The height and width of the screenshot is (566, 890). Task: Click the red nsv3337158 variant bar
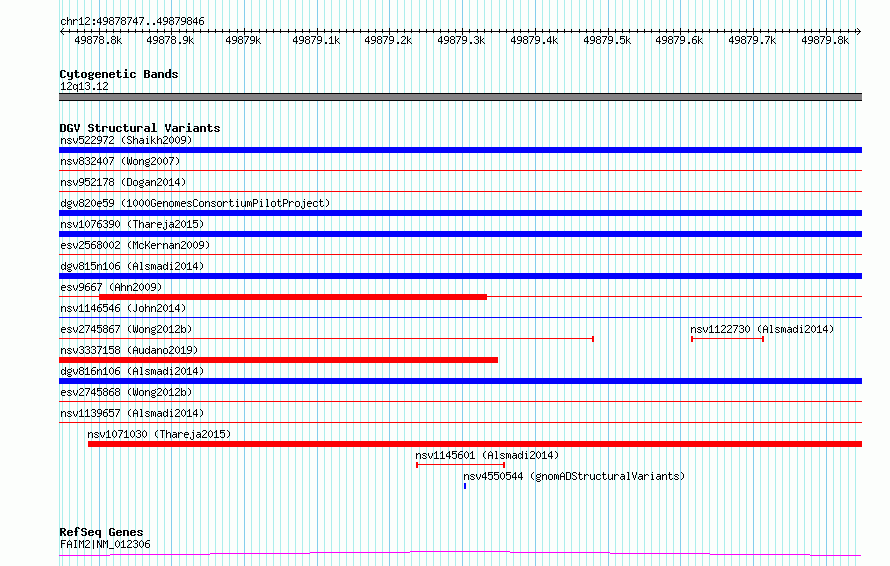(278, 360)
